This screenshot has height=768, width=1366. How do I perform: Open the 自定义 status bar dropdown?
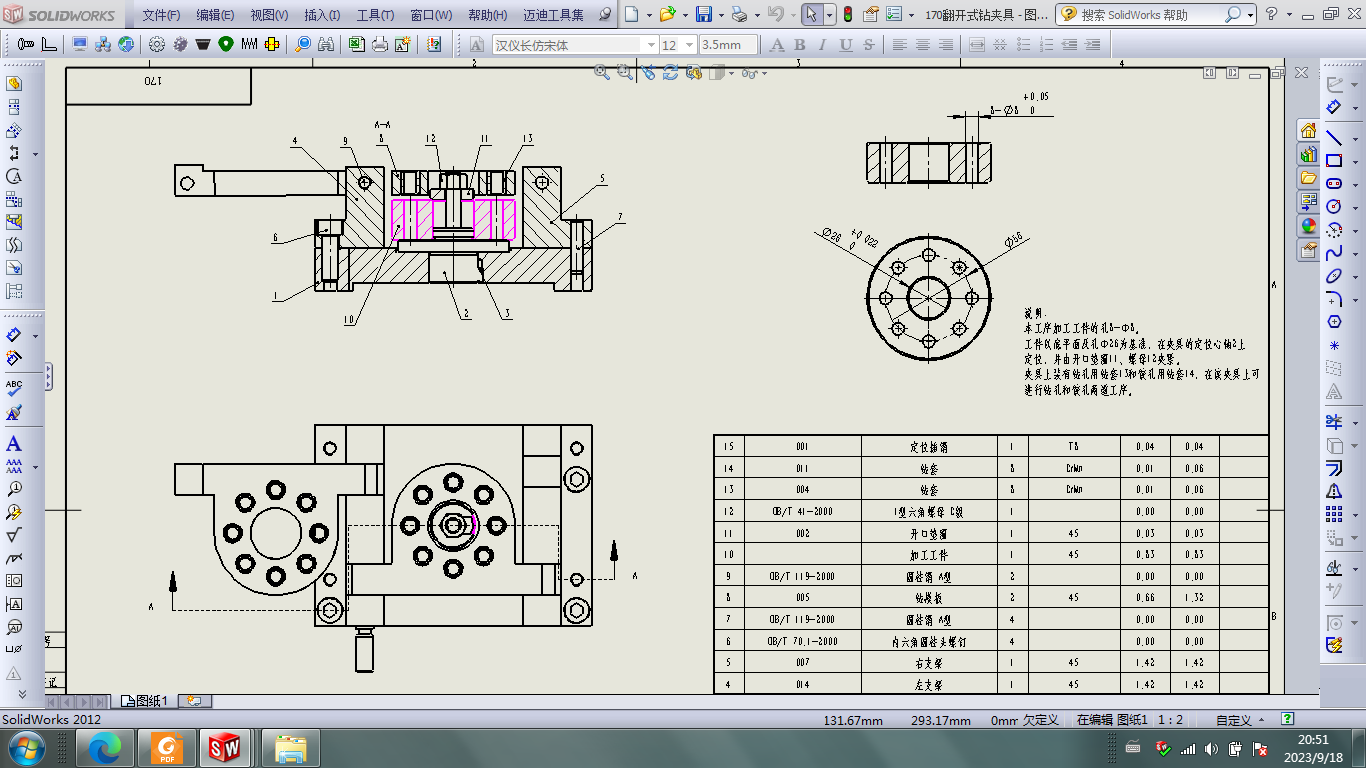point(1239,720)
